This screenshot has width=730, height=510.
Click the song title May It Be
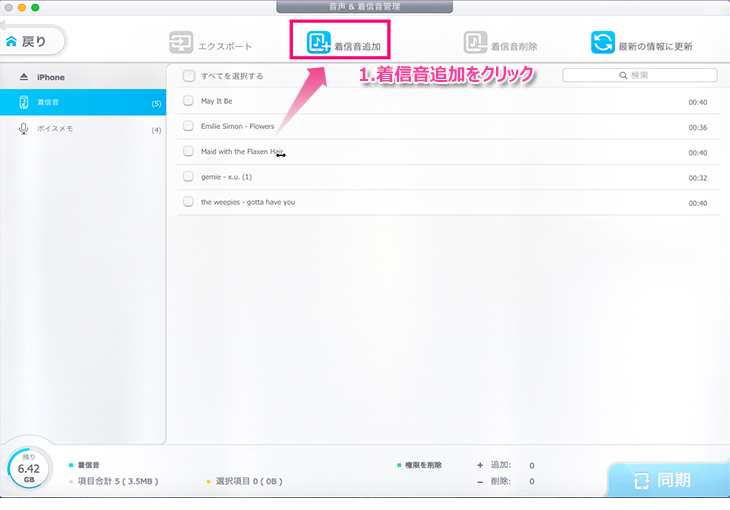pyautogui.click(x=216, y=101)
